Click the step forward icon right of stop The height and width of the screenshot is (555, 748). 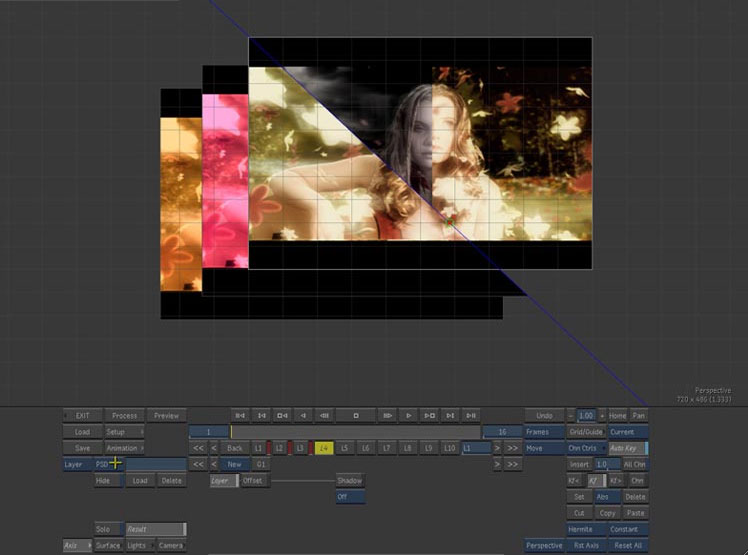(387, 416)
